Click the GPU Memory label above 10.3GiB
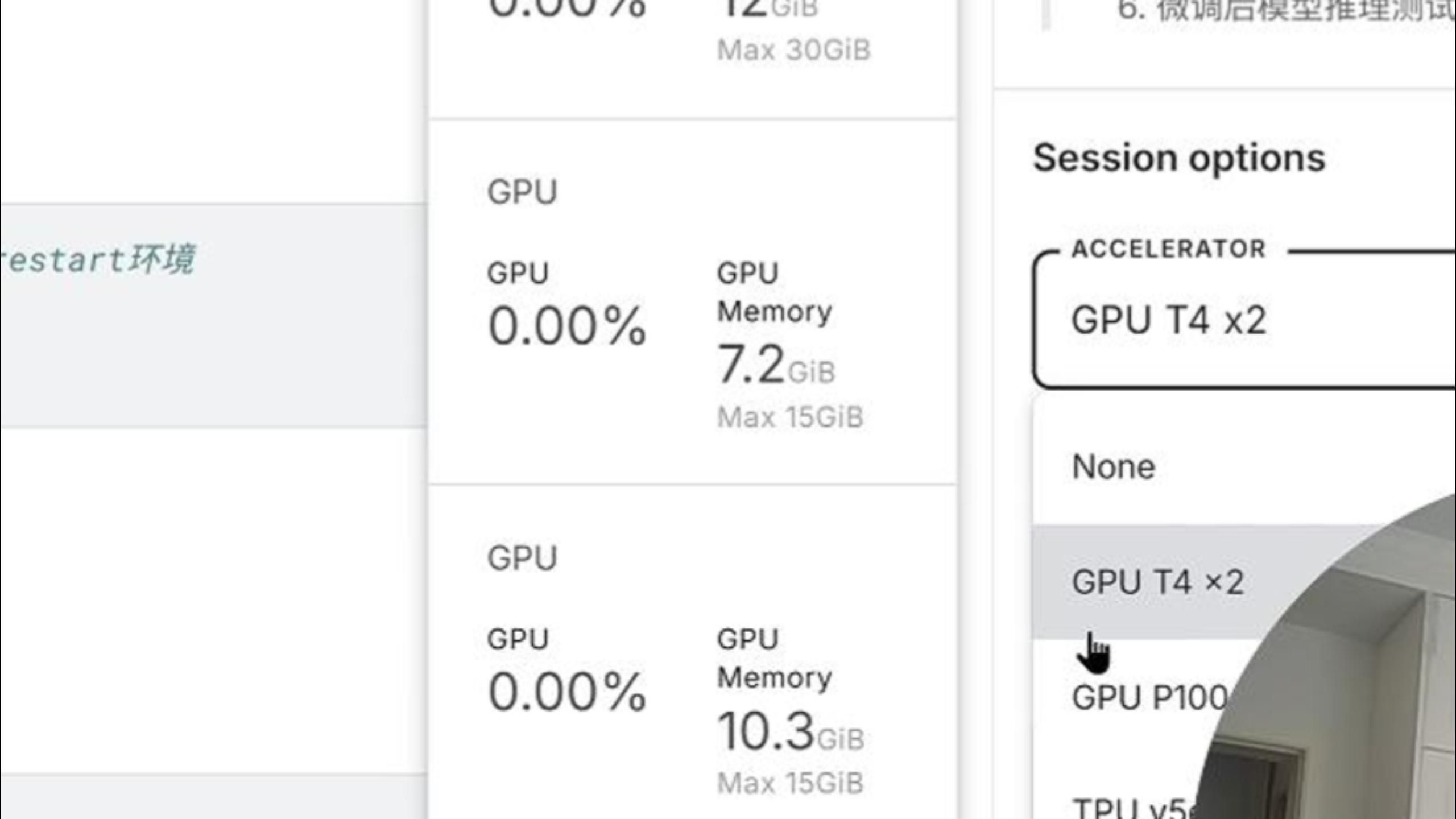1456x819 pixels. [775, 659]
